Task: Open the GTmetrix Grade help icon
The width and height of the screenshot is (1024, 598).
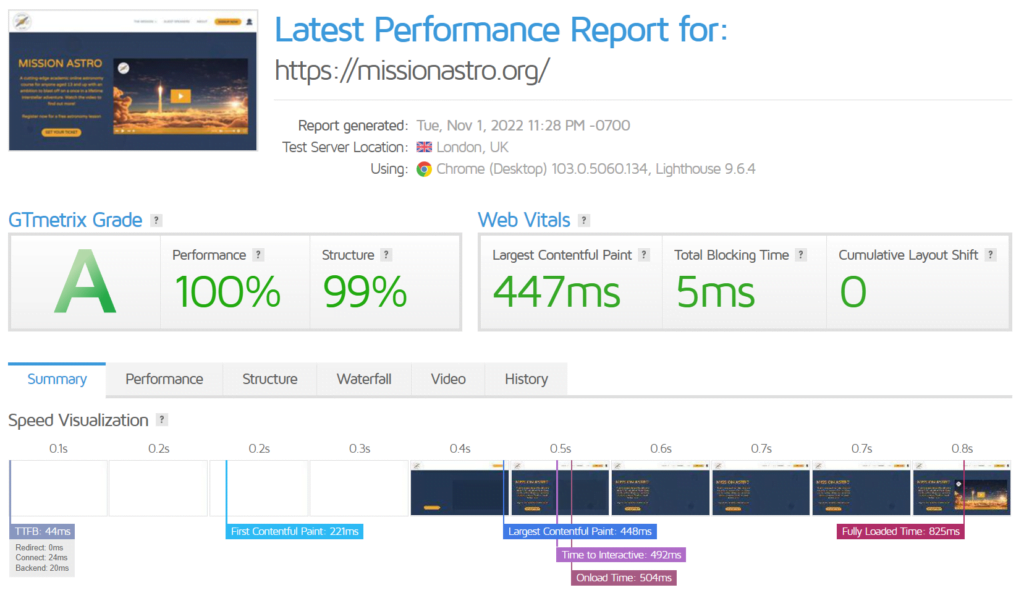Action: click(156, 221)
